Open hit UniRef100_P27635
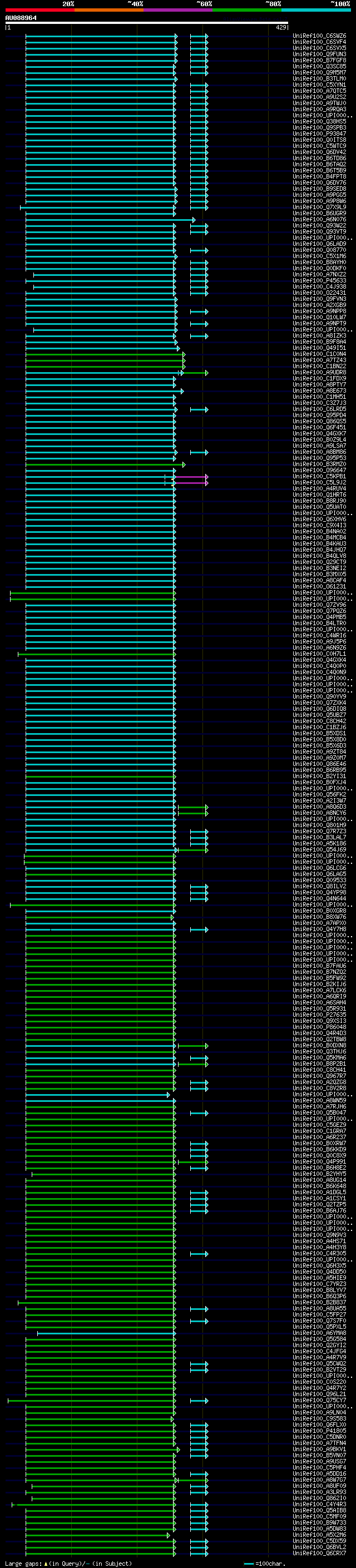Screen dimensions: 356x1568 tap(319, 1015)
